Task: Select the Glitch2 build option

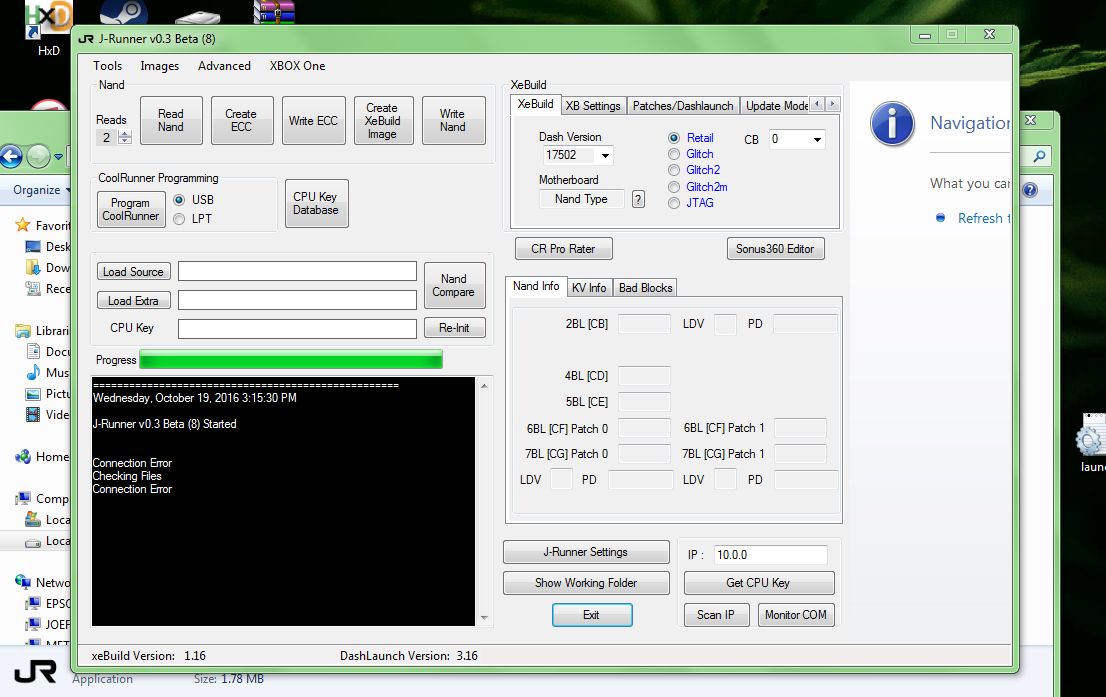Action: tap(674, 170)
